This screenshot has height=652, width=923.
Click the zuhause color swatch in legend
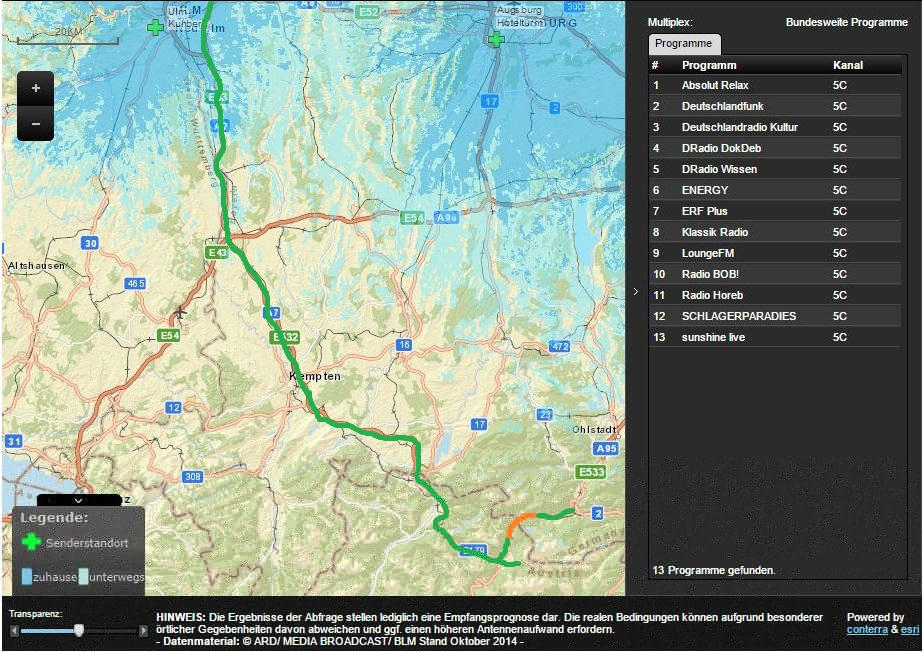pyautogui.click(x=26, y=577)
